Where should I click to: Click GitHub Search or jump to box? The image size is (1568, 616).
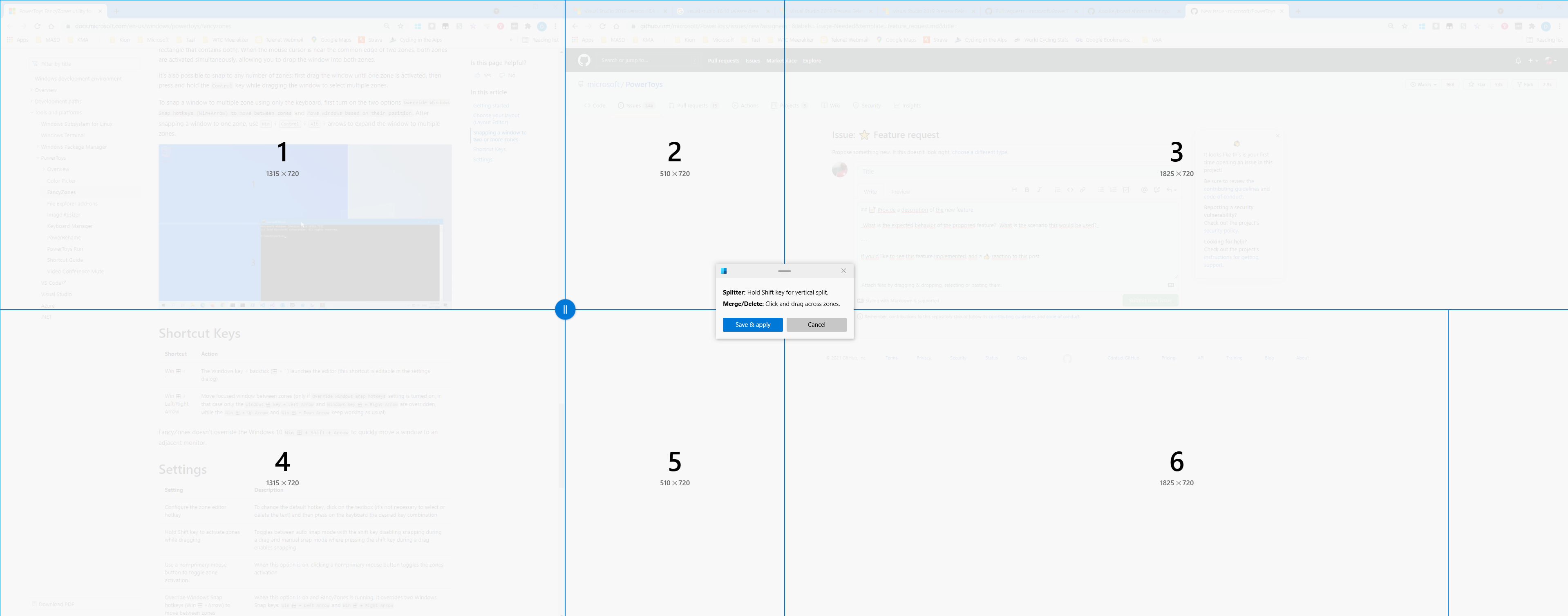[x=649, y=60]
